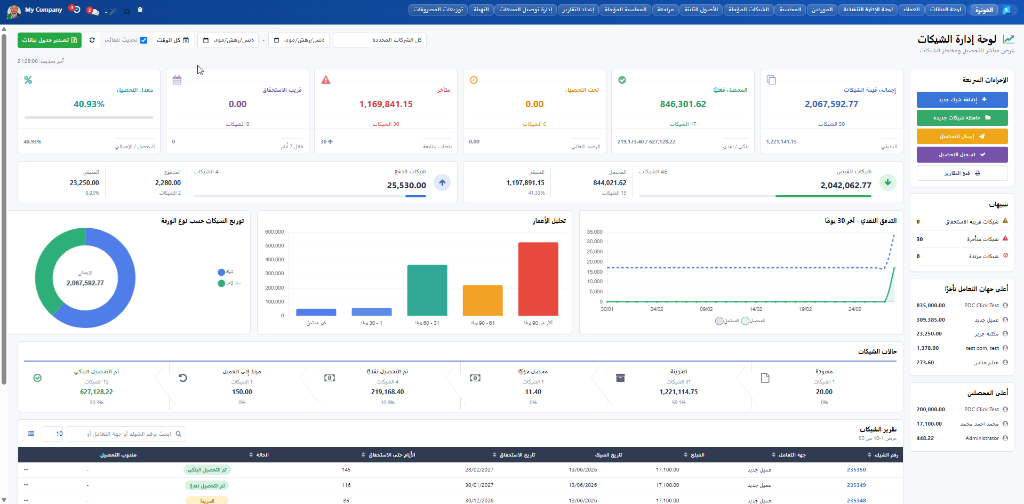This screenshot has height=504, width=1024.
Task: Click the purple record collection button
Action: pyautogui.click(x=962, y=155)
